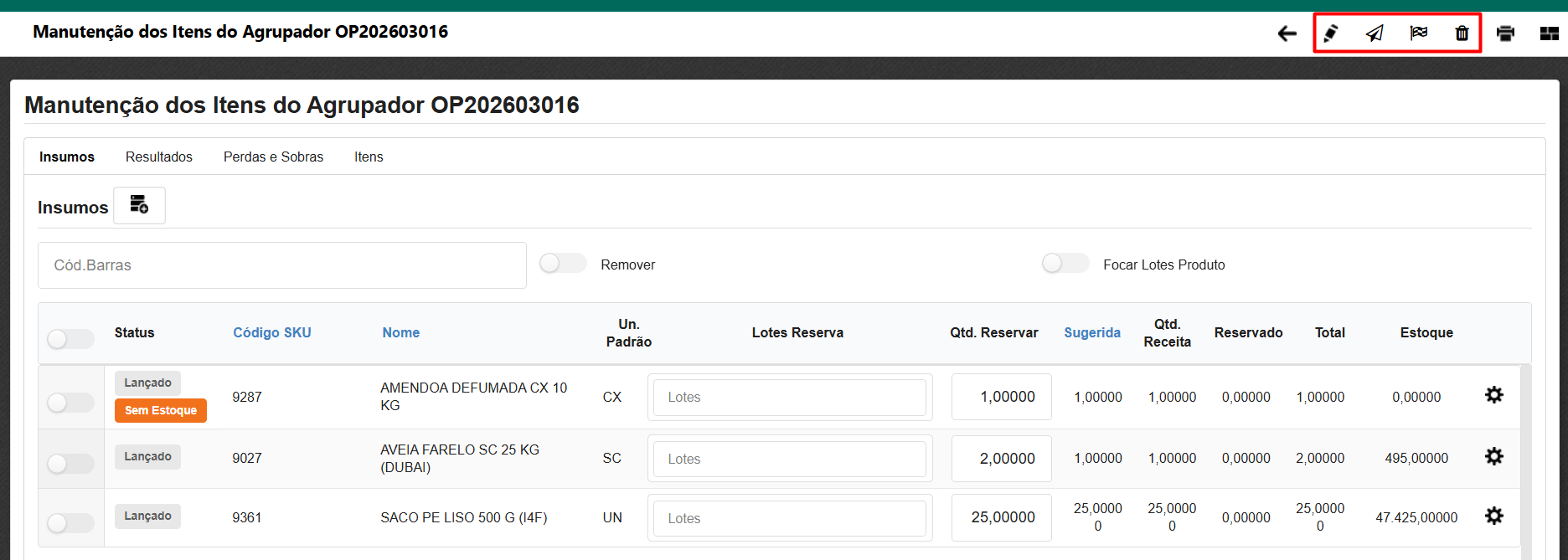Click the trash delete icon
This screenshot has height=560, width=1568.
point(1462,33)
